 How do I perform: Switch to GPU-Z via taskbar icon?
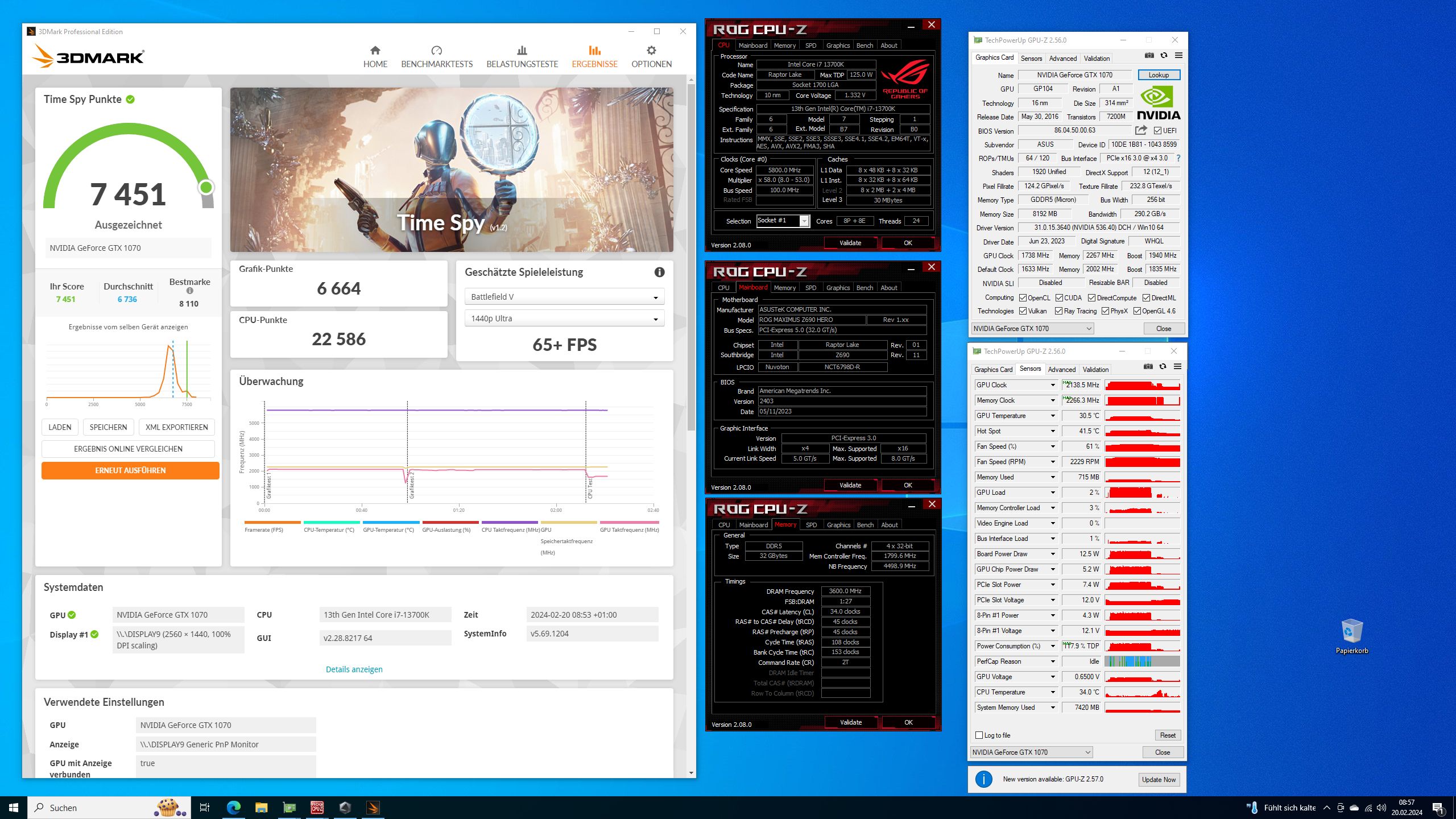[x=289, y=808]
